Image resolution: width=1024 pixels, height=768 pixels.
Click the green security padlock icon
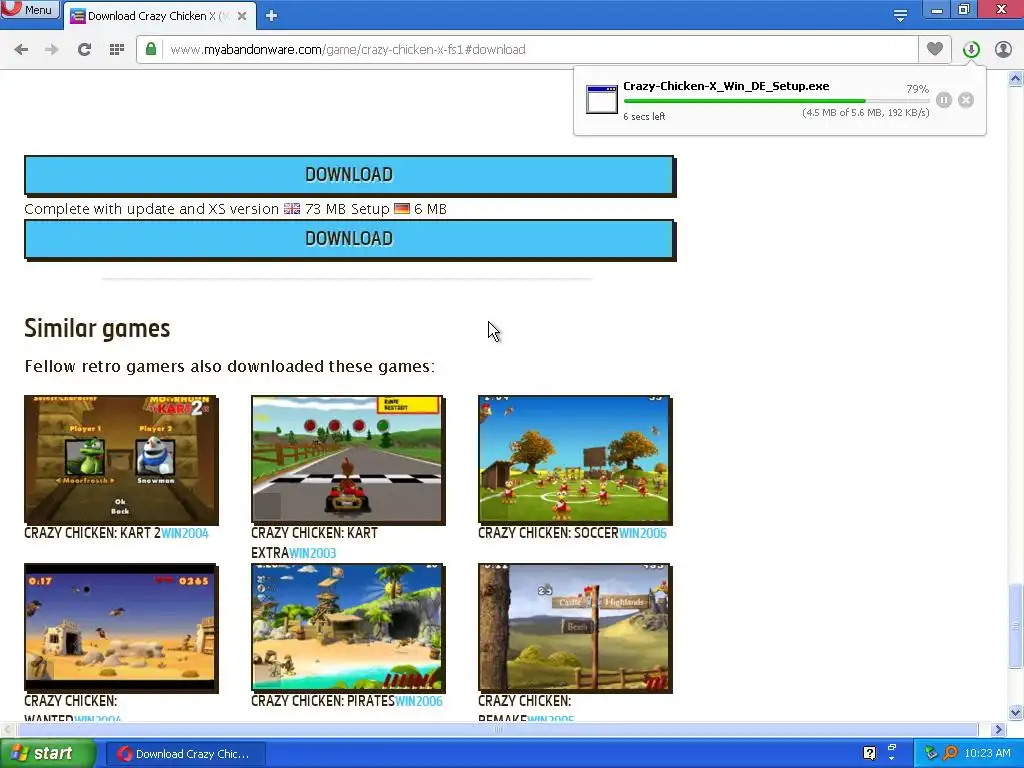click(151, 49)
